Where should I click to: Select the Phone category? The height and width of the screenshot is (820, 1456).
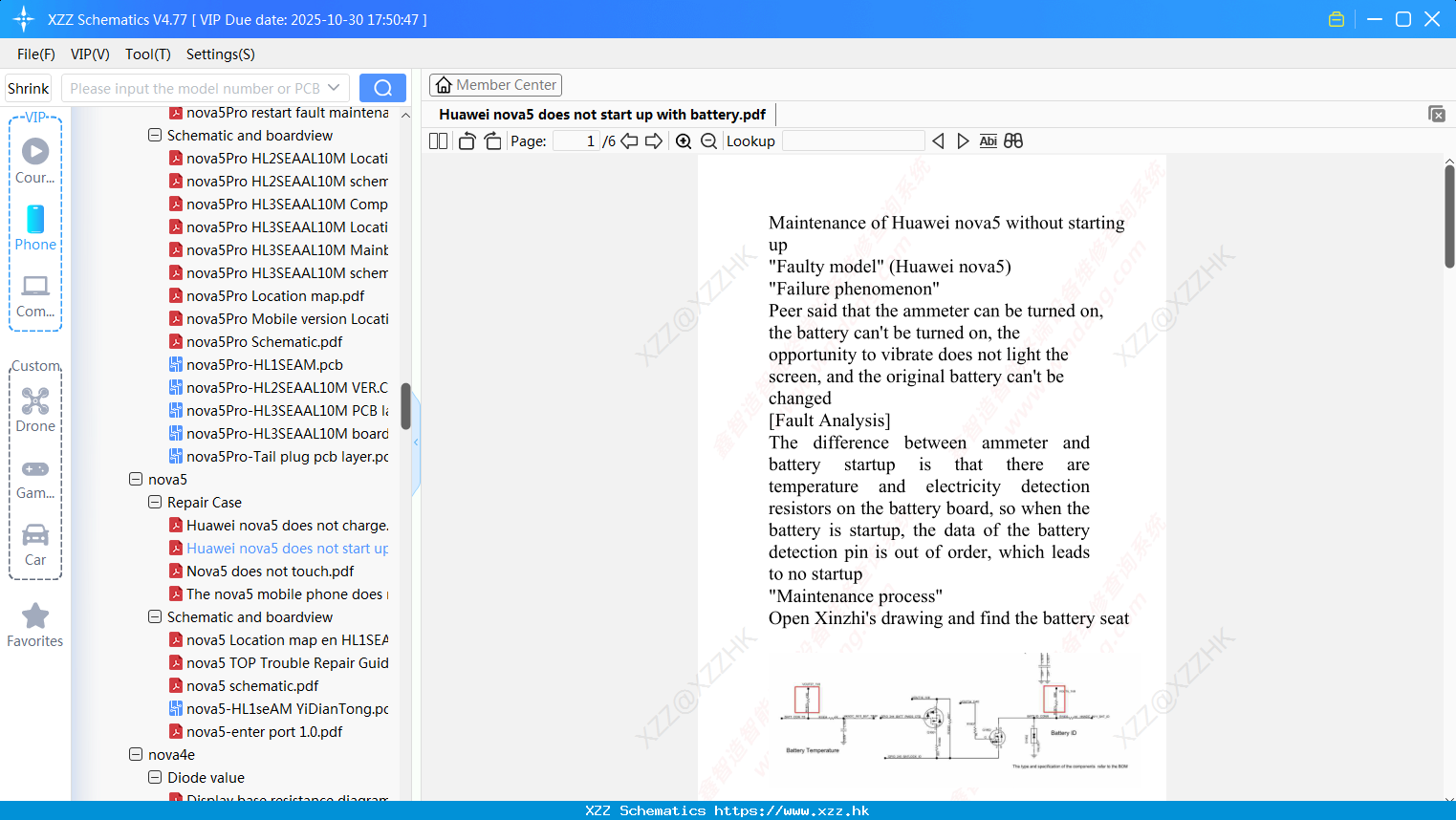pos(35,228)
